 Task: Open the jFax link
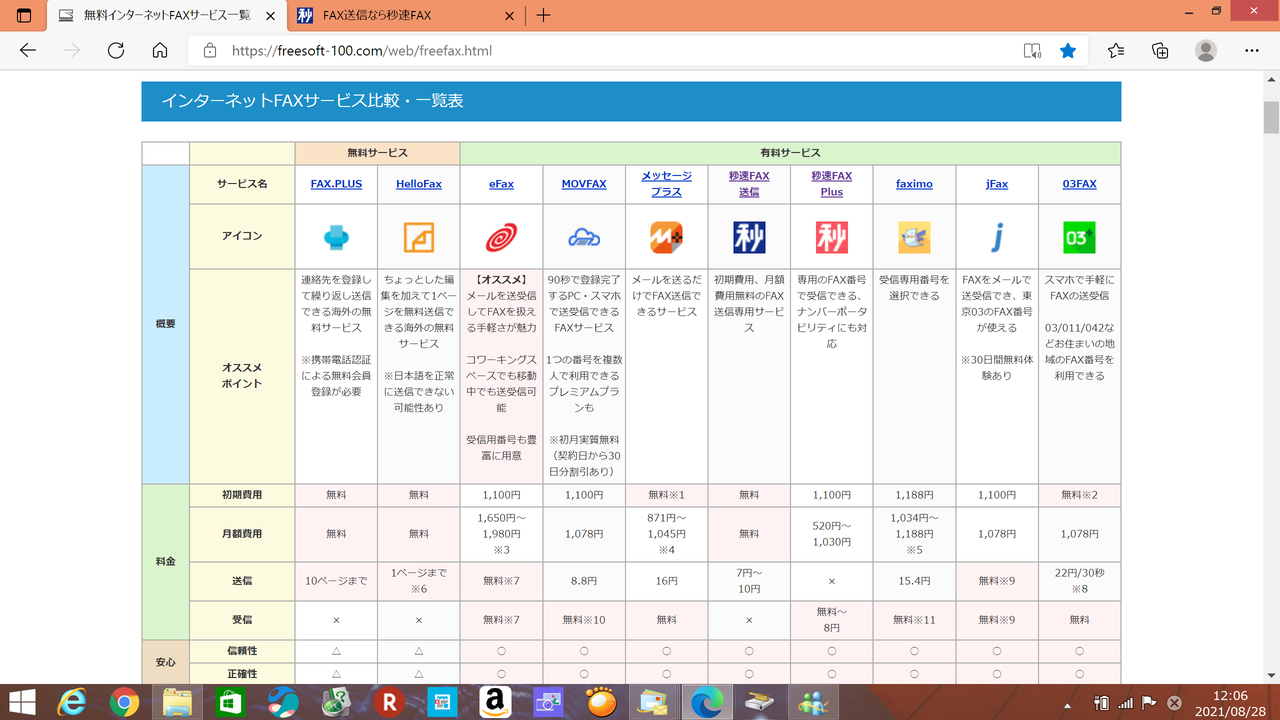point(997,184)
